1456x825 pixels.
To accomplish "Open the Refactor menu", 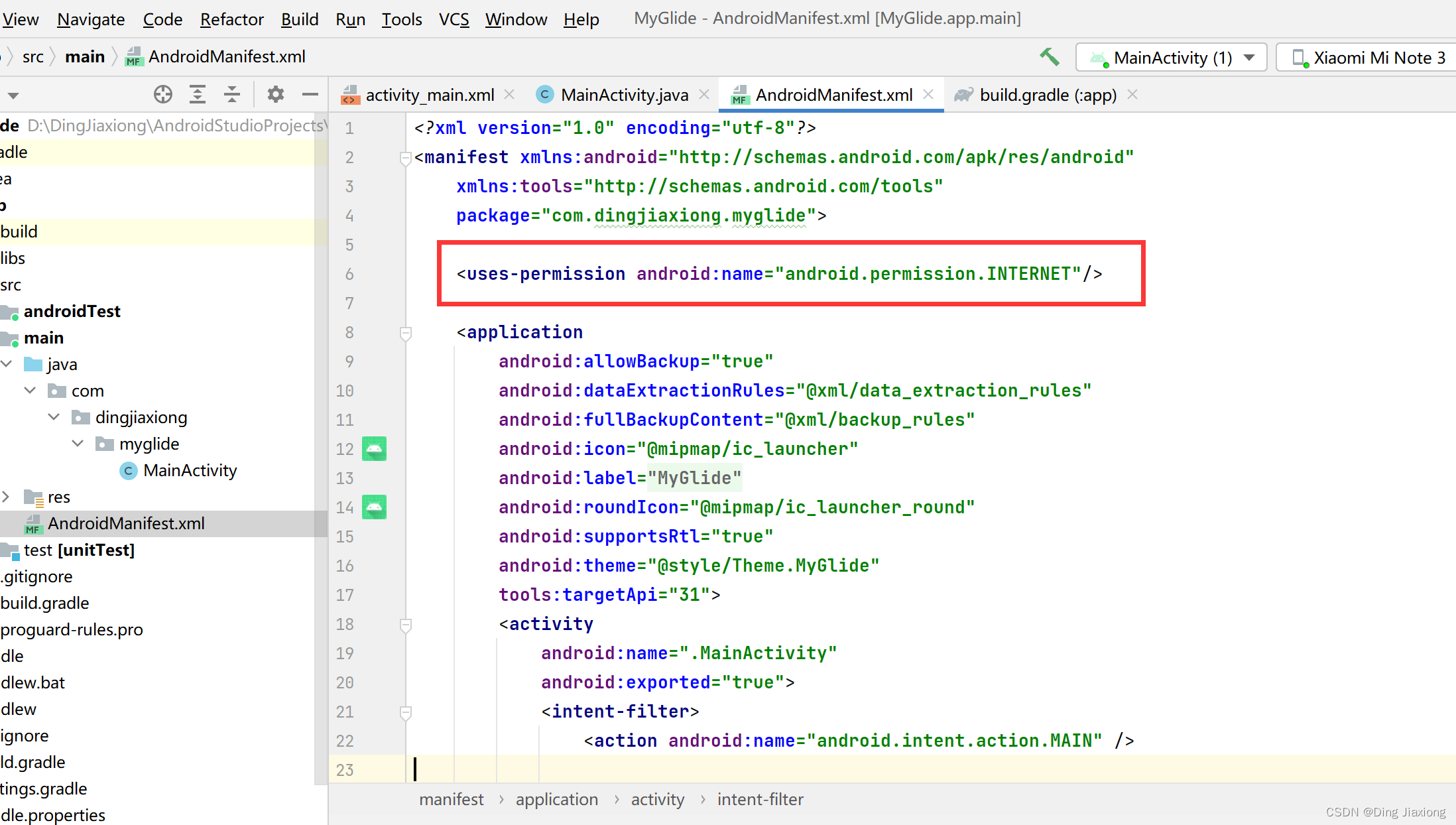I will pos(232,19).
